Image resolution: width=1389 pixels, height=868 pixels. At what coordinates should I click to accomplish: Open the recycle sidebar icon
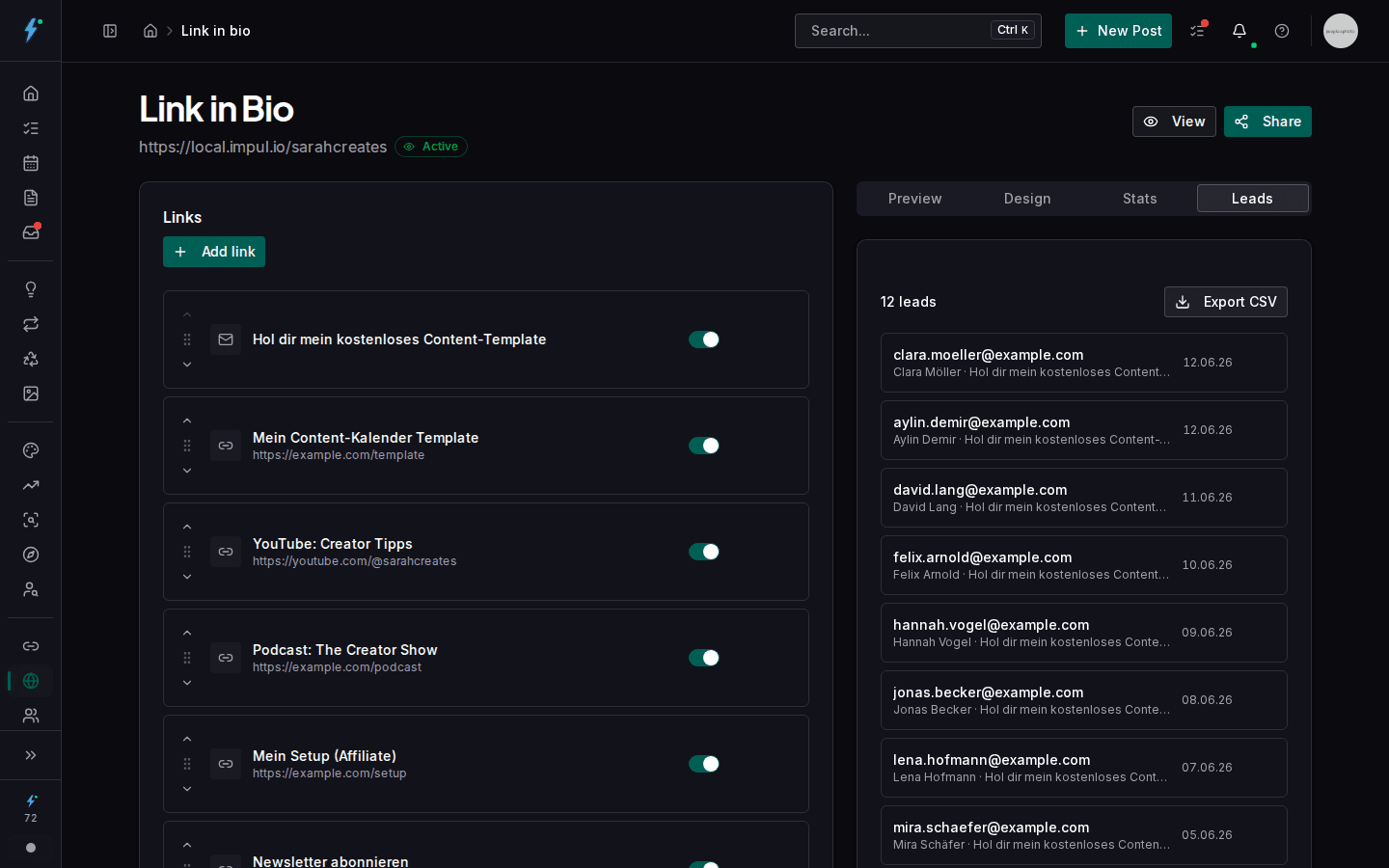[x=31, y=359]
